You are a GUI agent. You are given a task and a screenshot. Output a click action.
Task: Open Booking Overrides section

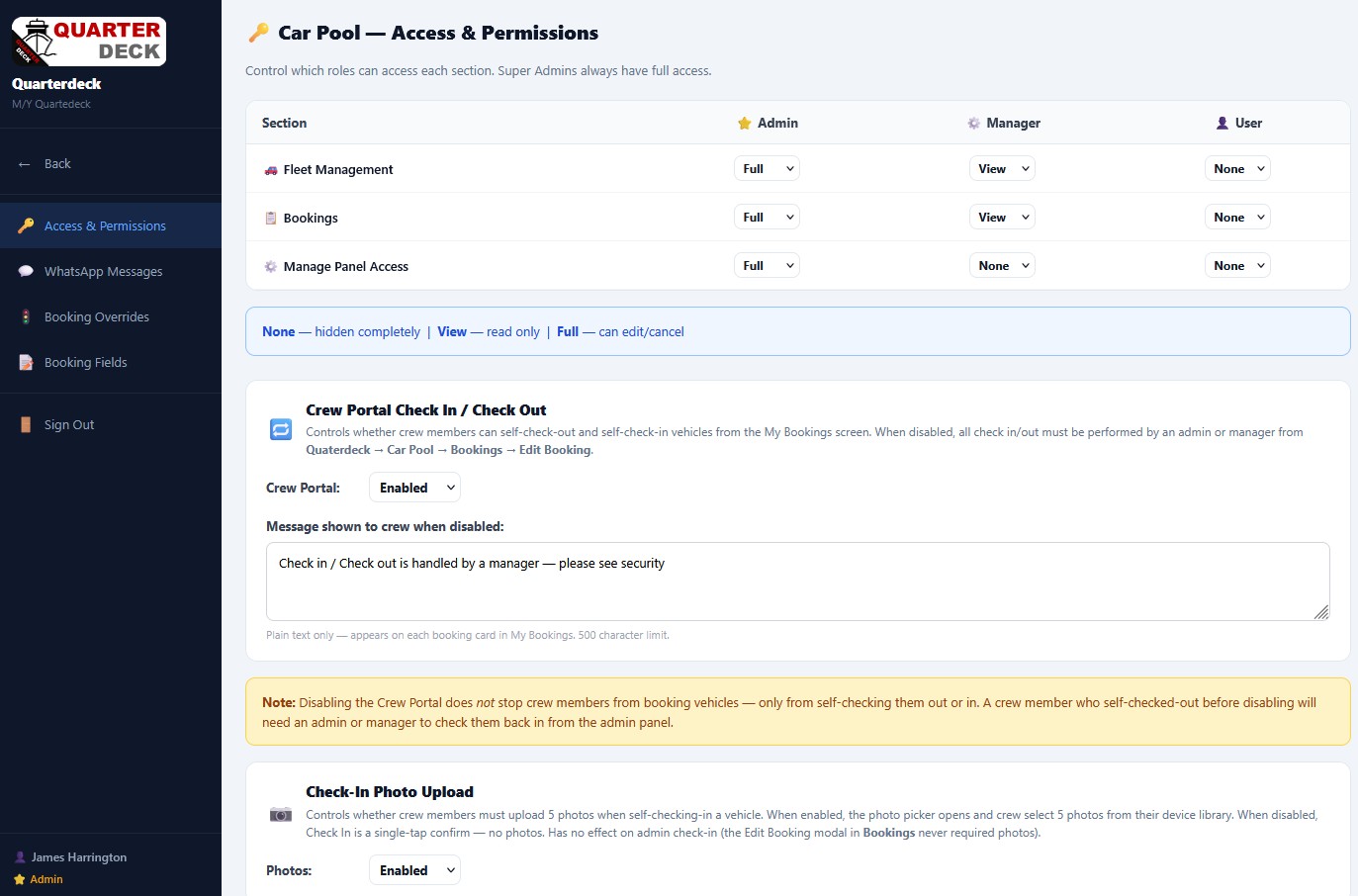coord(111,316)
